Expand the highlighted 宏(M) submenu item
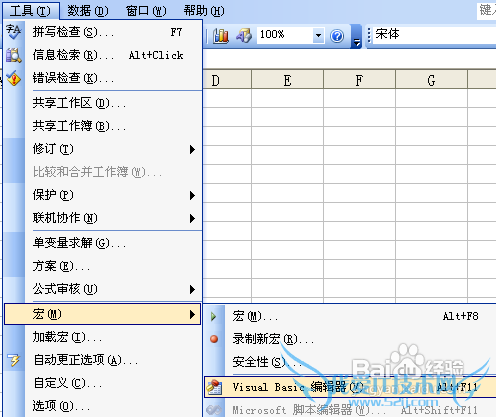496x417 pixels. pos(103,314)
